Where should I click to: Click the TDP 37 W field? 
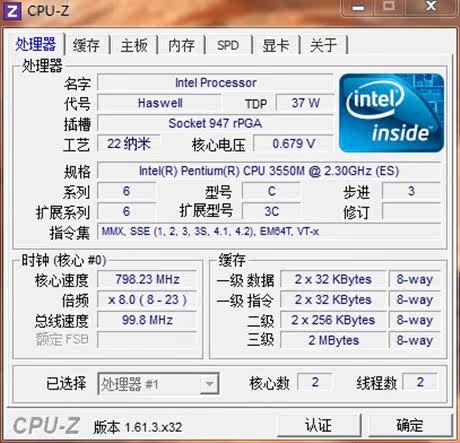click(x=305, y=103)
